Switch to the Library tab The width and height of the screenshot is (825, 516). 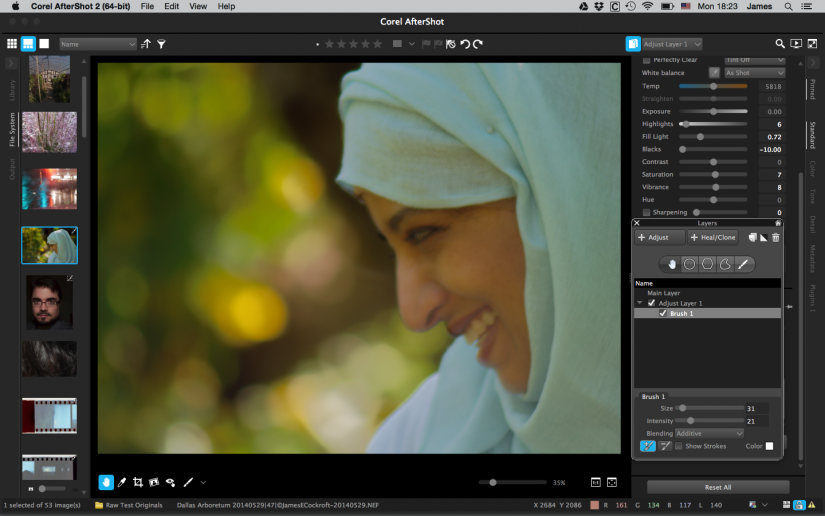pyautogui.click(x=12, y=90)
